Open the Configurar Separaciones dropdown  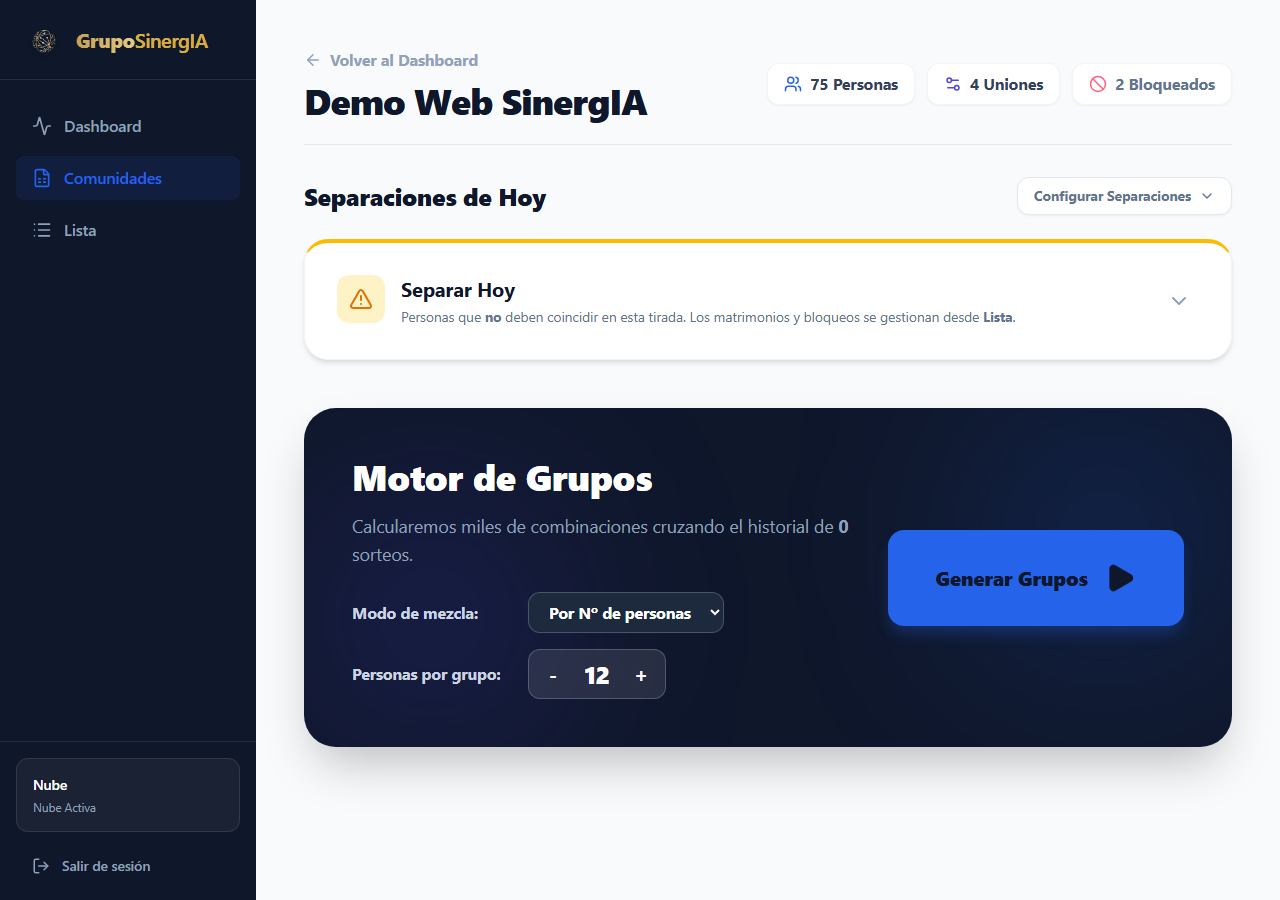click(1124, 196)
